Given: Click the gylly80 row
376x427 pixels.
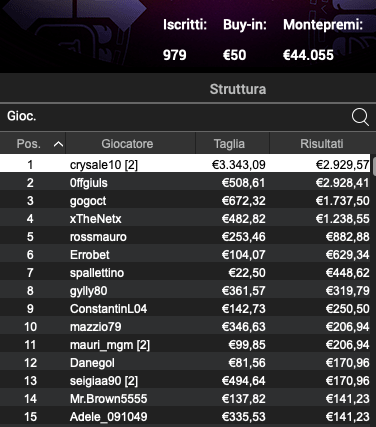Looking at the screenshot, I should [185, 291].
